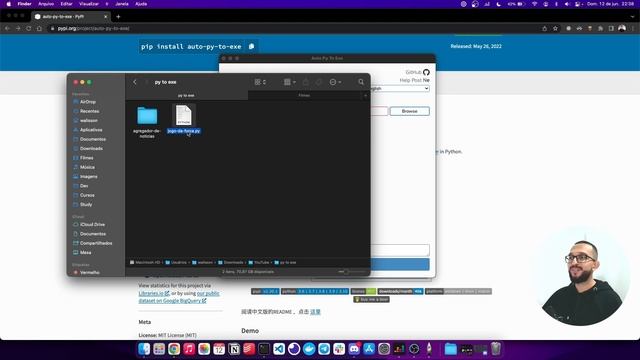
Task: Switch to the 'py to exe' Finder tab
Action: 186,96
